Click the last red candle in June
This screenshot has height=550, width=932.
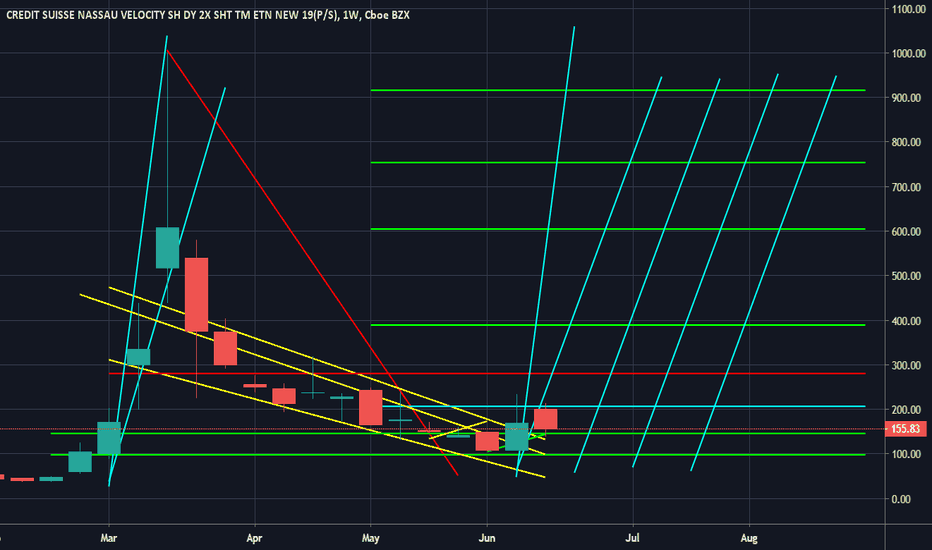pyautogui.click(x=546, y=419)
